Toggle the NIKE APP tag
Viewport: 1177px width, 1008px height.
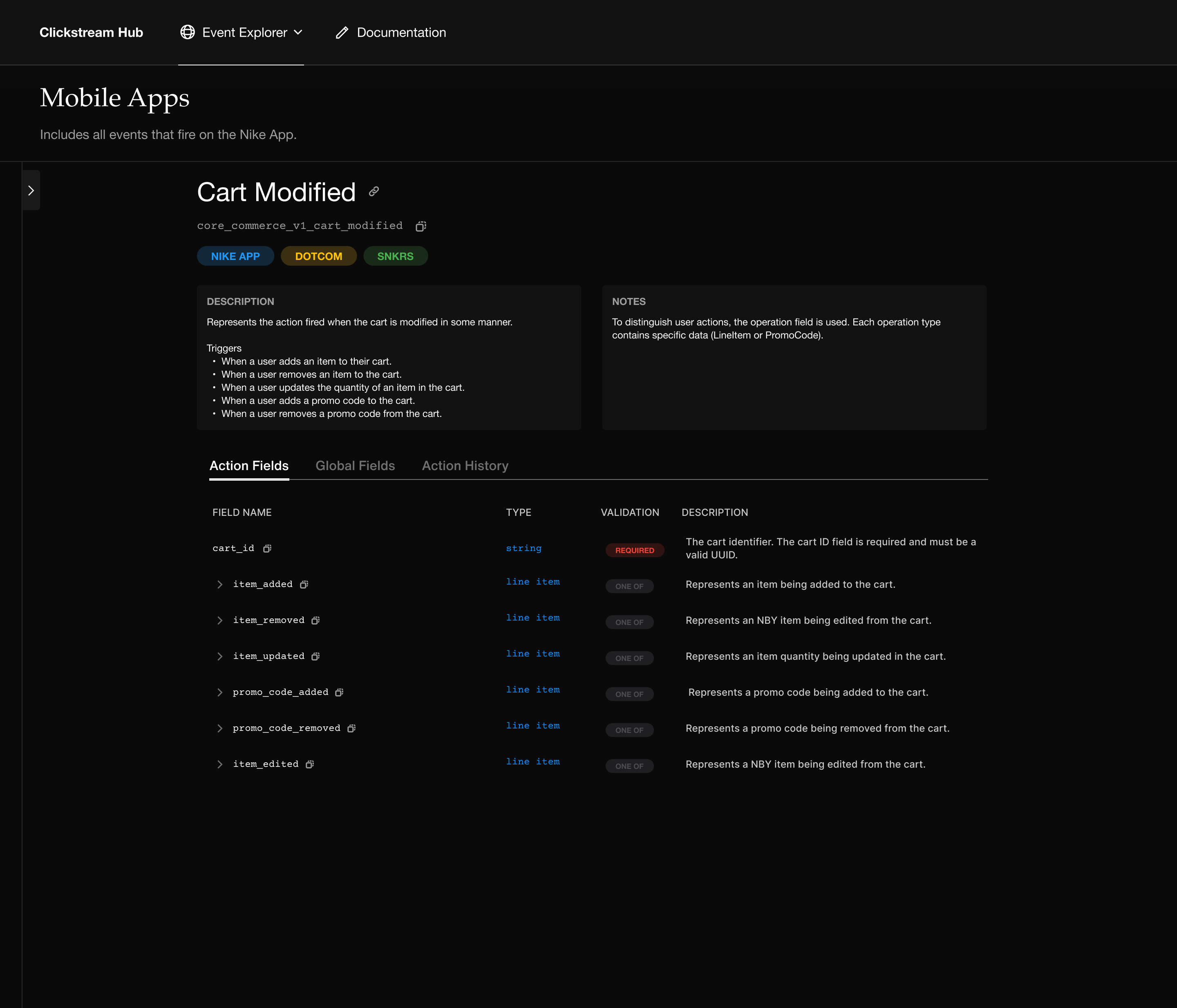[235, 256]
